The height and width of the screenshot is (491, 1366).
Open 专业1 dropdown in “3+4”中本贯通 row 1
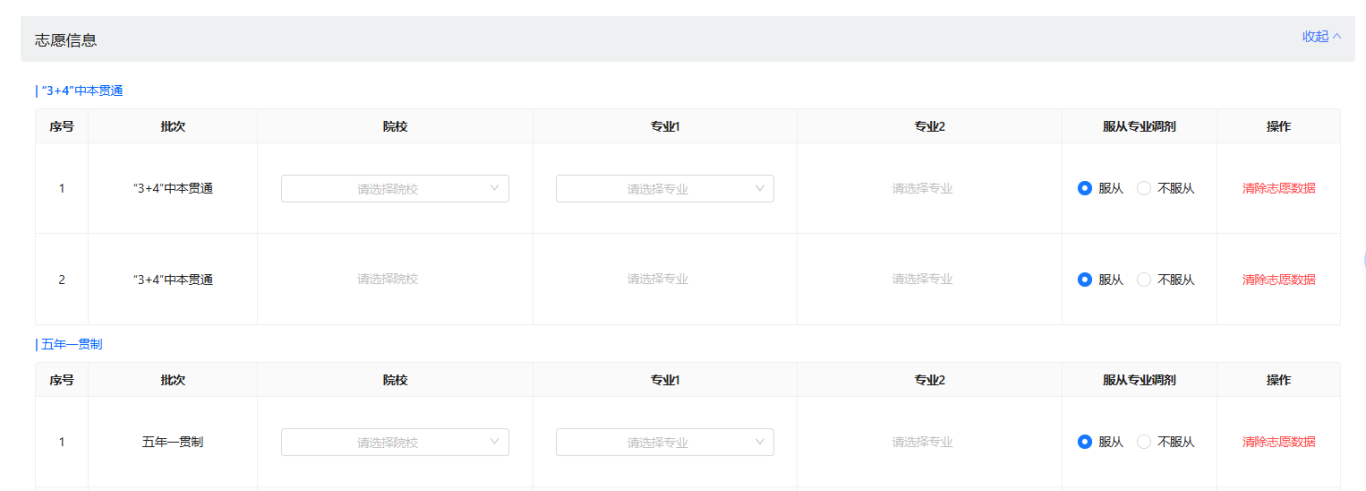click(x=664, y=189)
